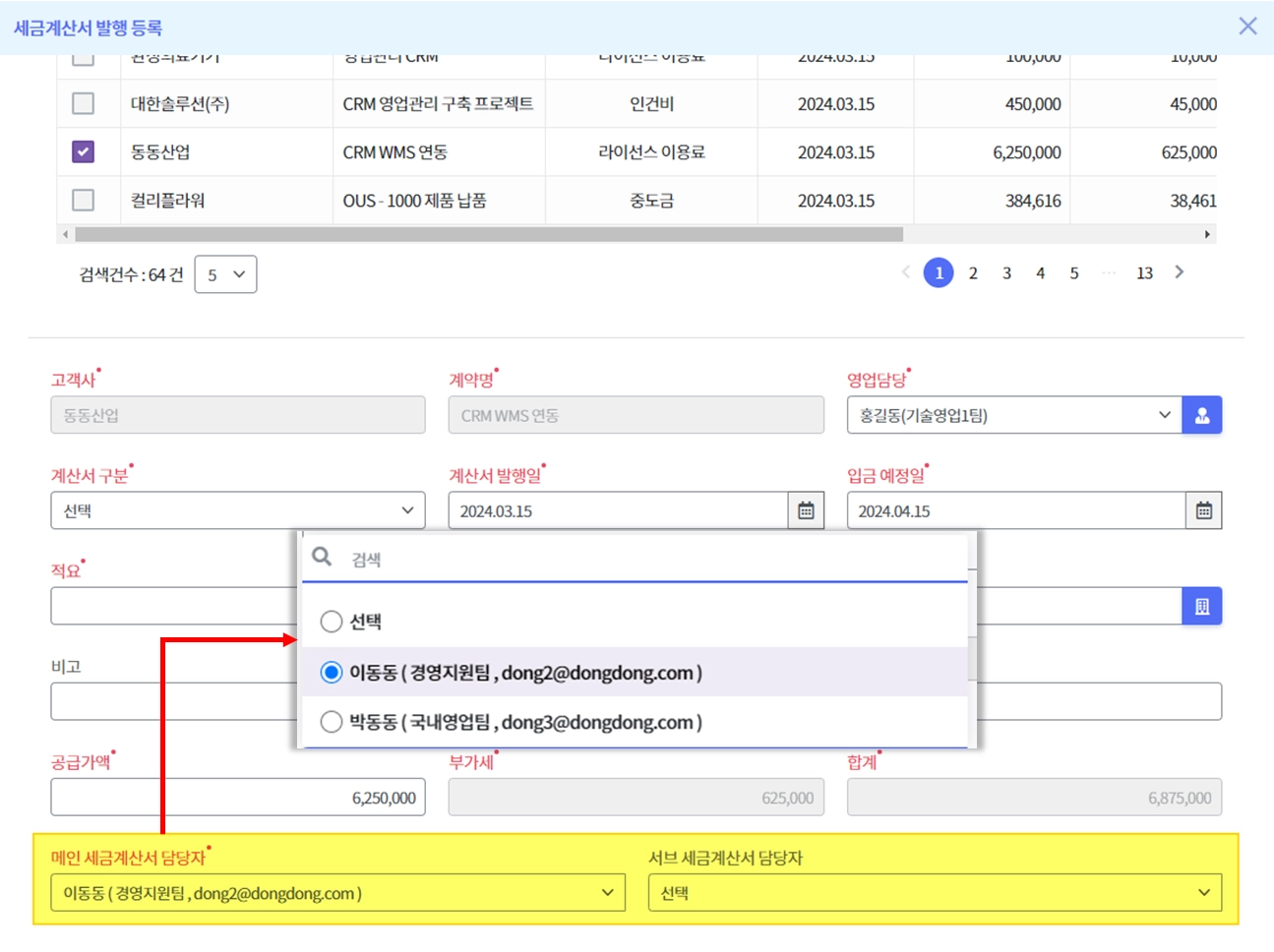Select current page 1 button
The image size is (1274, 952).
pos(939,272)
